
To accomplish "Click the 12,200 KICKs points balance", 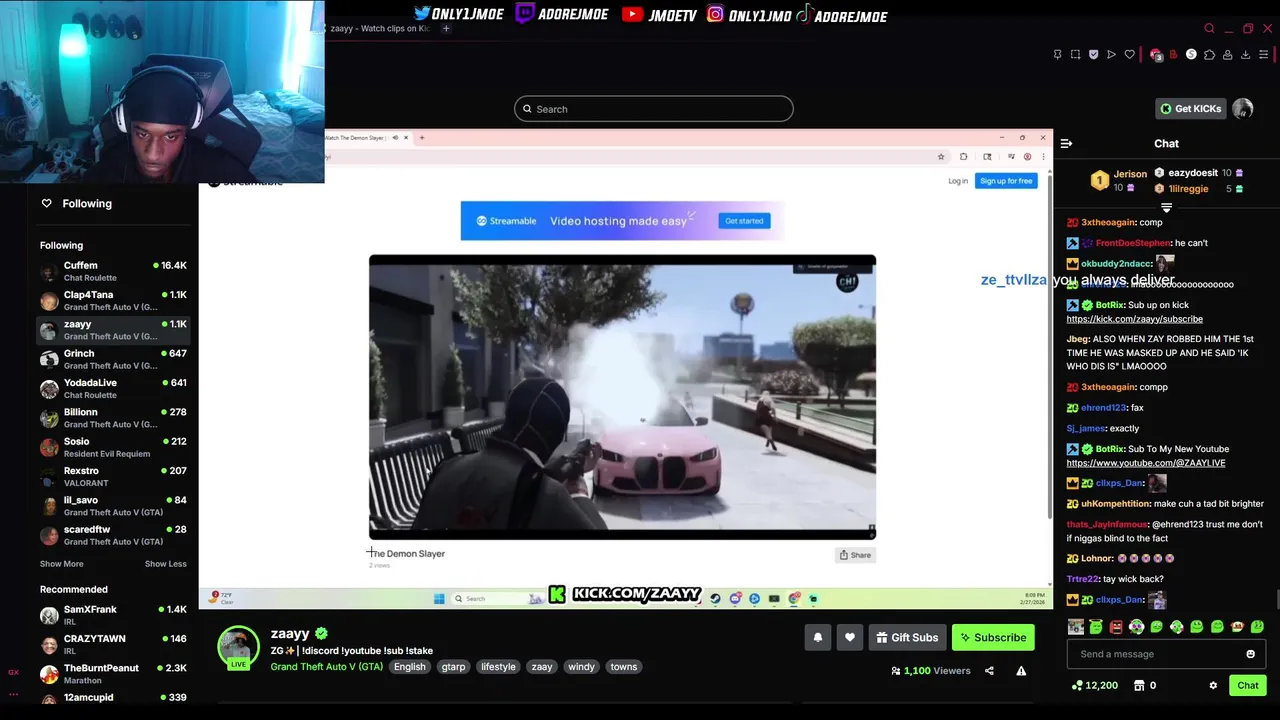I will (1094, 686).
